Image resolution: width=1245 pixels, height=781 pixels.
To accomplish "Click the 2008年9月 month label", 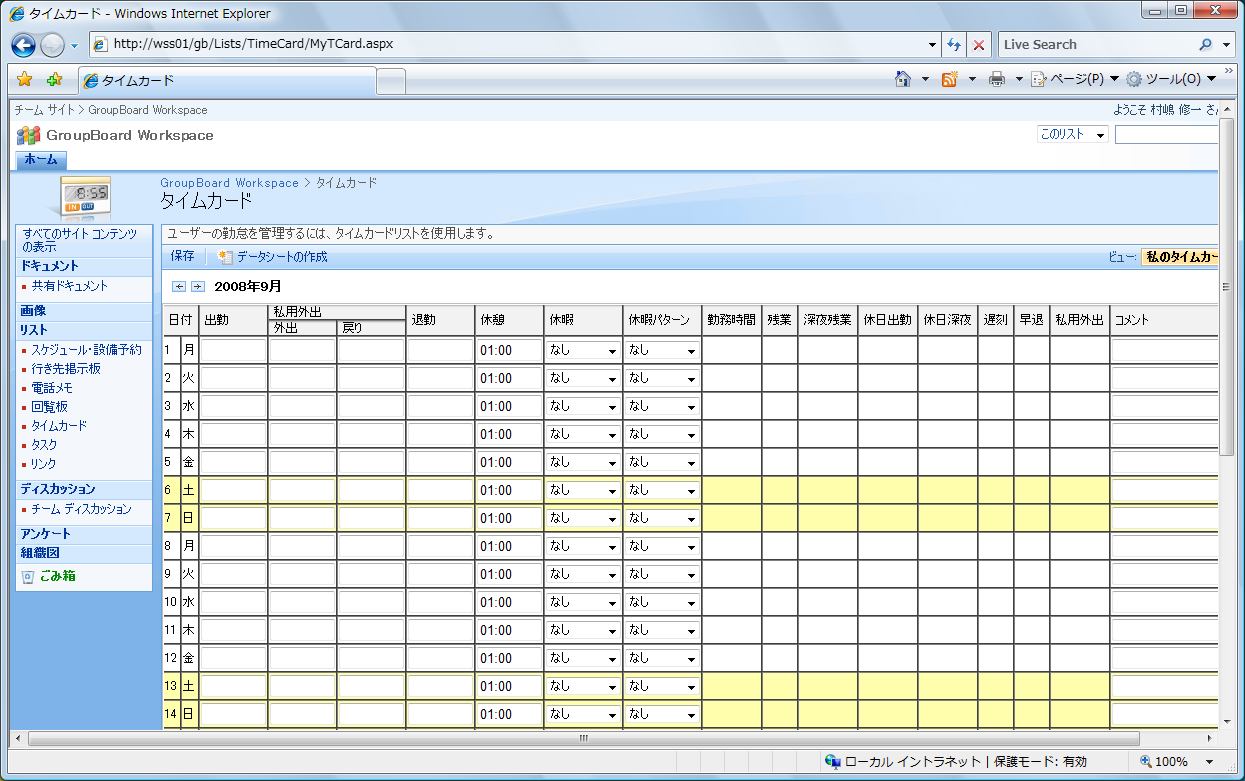I will click(248, 287).
